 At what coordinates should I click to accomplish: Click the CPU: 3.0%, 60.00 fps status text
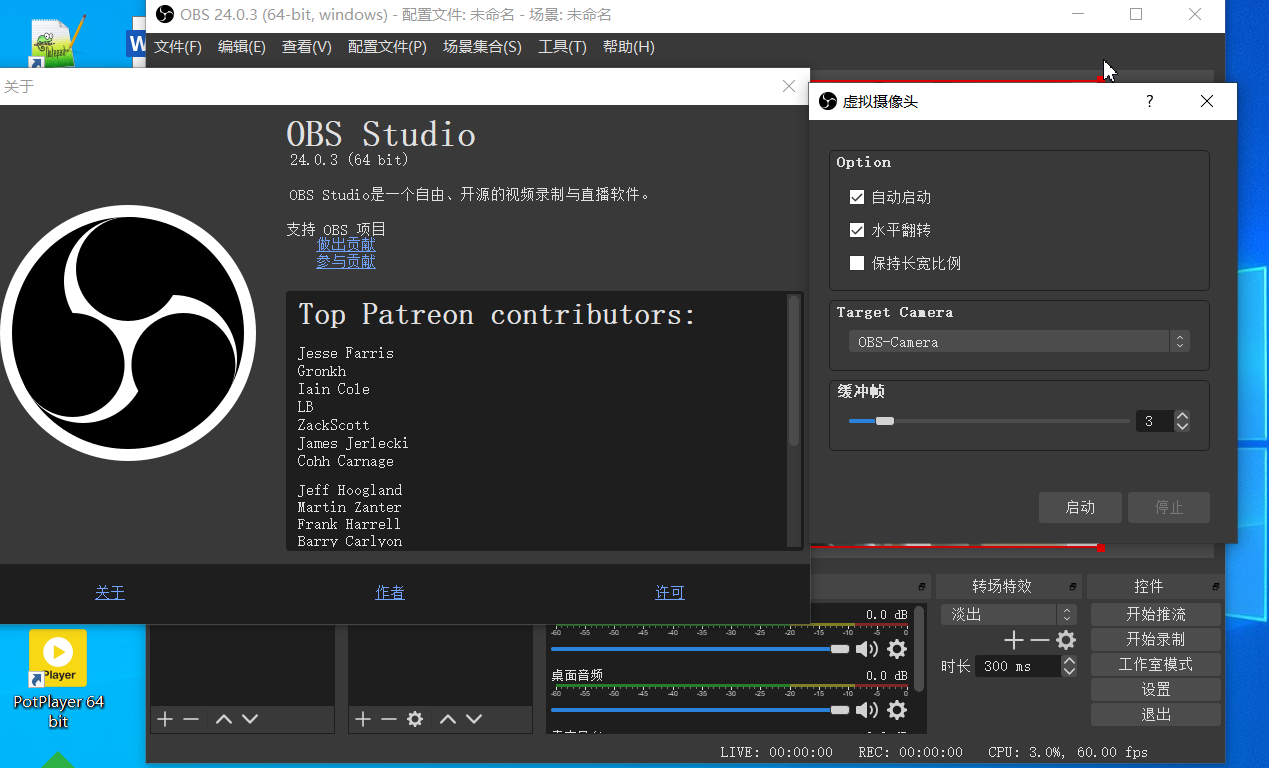(1068, 752)
